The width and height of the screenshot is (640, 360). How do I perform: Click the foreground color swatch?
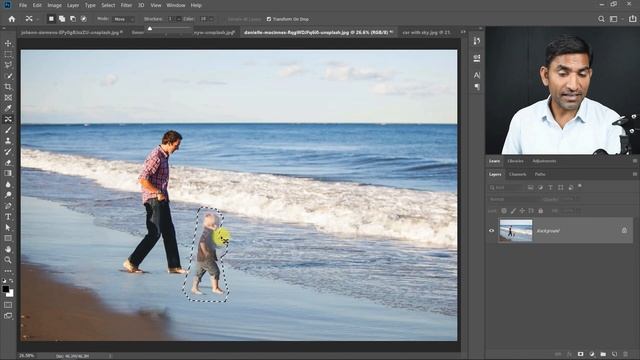pyautogui.click(x=5, y=289)
